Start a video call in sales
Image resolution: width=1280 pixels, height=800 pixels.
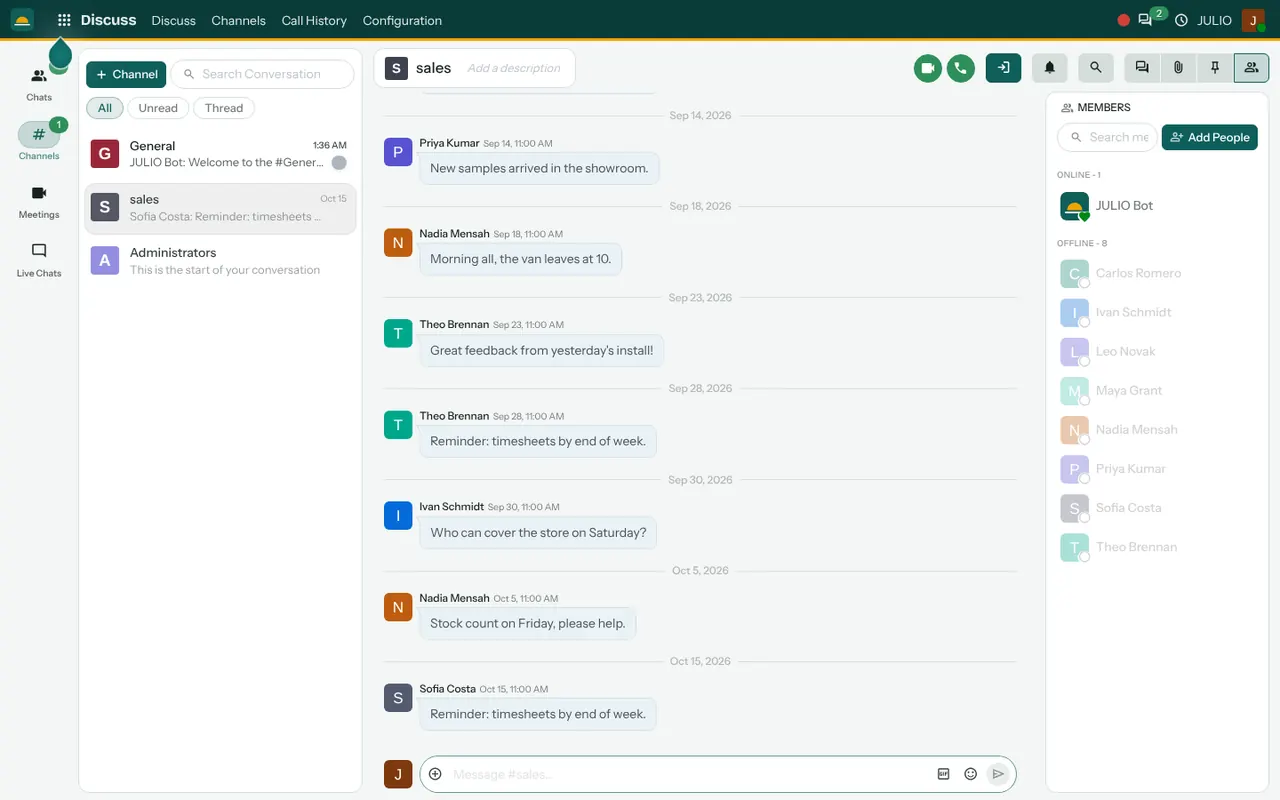pos(928,68)
